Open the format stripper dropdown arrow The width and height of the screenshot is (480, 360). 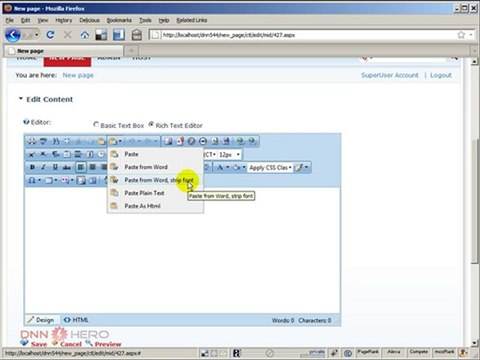pos(306,167)
